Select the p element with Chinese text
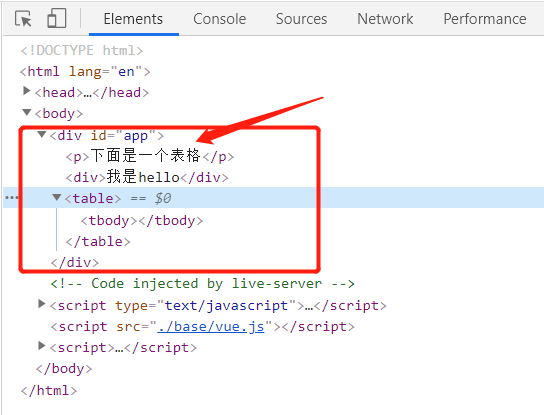Screen dimensions: 544x415 click(x=150, y=156)
